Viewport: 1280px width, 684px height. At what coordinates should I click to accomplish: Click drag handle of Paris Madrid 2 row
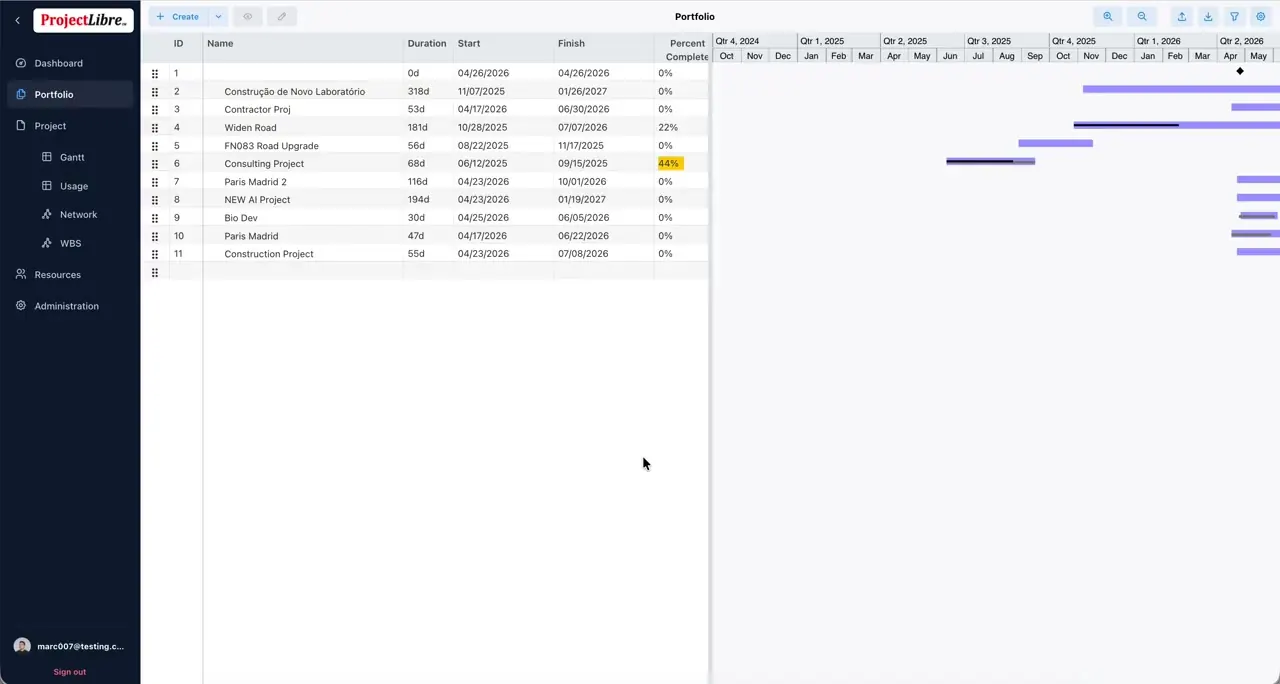(x=155, y=182)
